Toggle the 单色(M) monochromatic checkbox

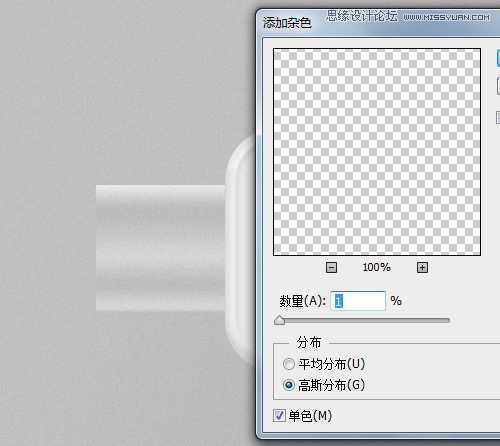click(x=279, y=416)
